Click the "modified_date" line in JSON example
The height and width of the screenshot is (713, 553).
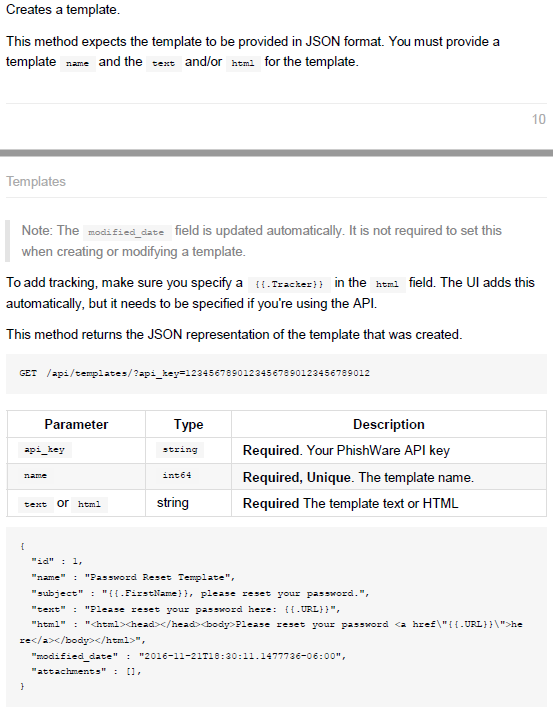188,656
